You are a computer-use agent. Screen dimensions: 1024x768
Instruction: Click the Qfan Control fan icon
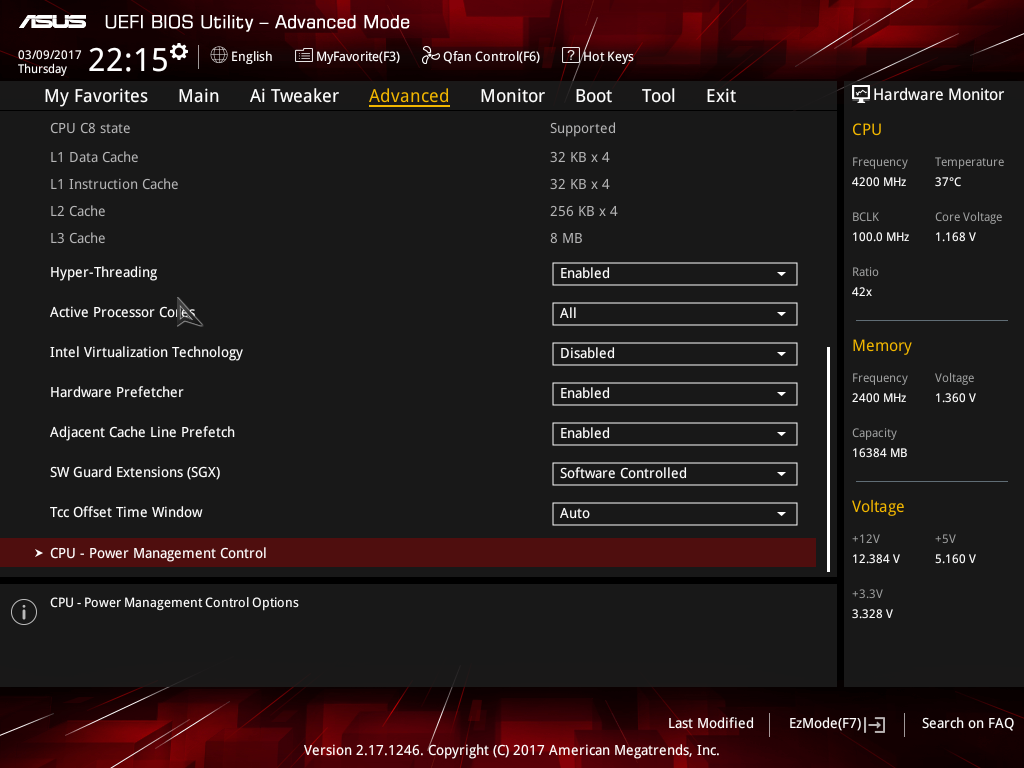point(430,56)
